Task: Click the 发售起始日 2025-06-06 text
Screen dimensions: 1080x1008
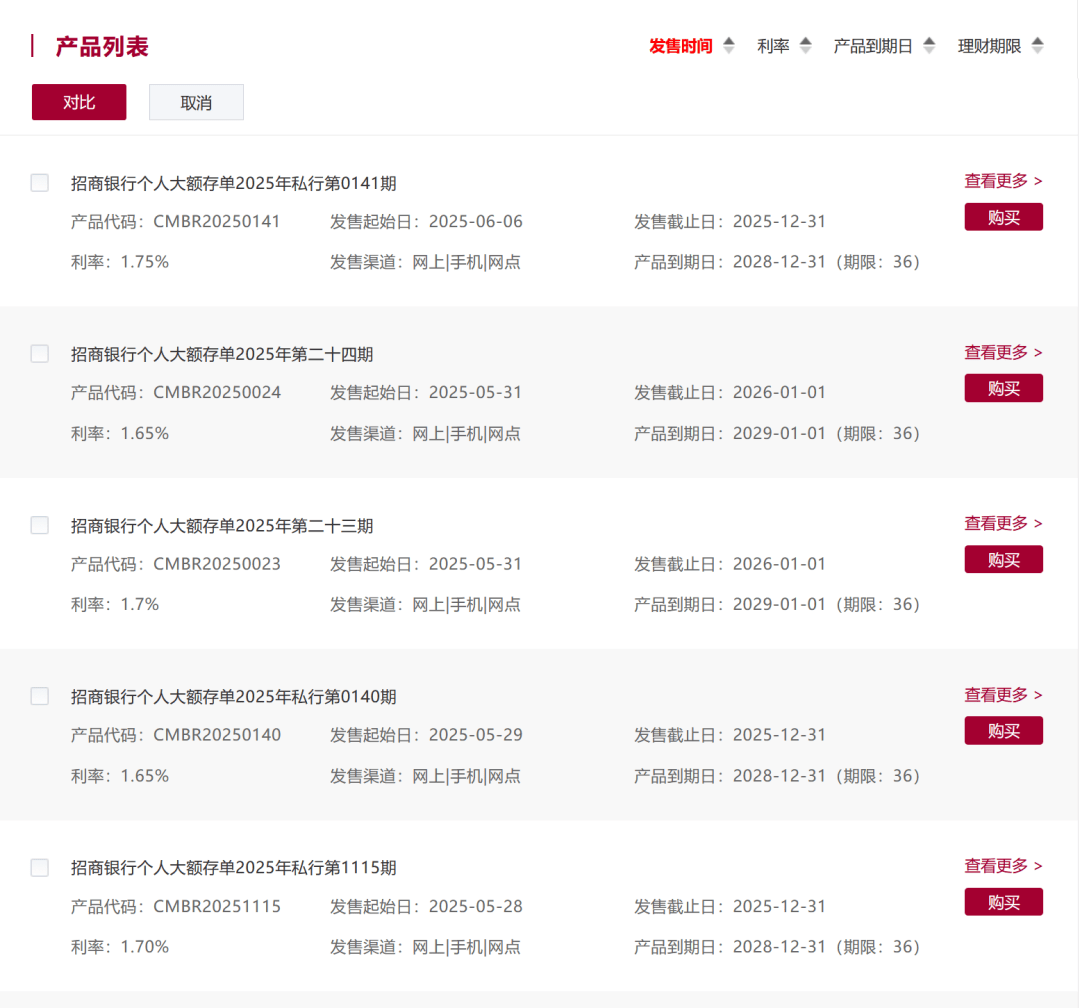Action: (426, 221)
